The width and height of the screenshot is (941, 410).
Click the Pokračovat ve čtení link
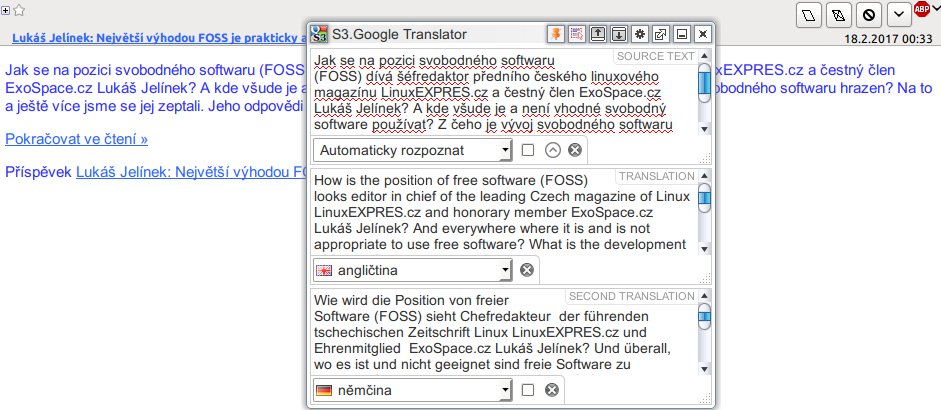(76, 139)
